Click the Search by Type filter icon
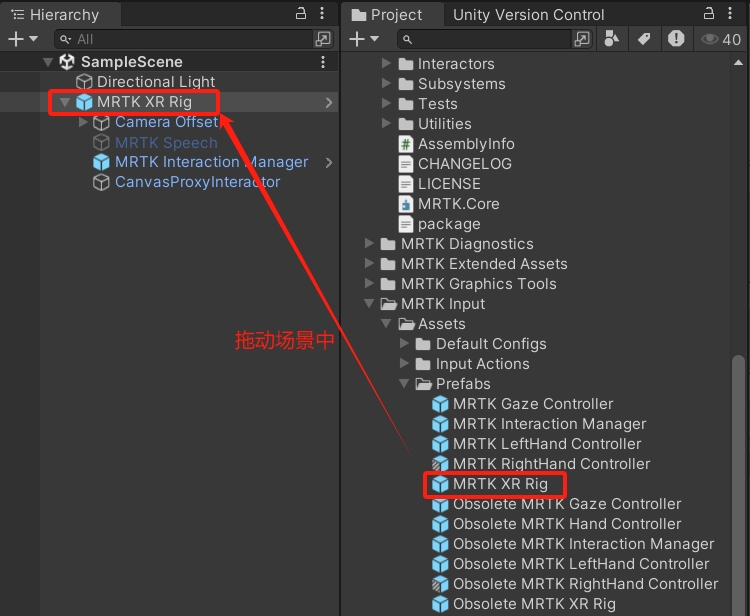This screenshot has height=616, width=750. coord(612,39)
